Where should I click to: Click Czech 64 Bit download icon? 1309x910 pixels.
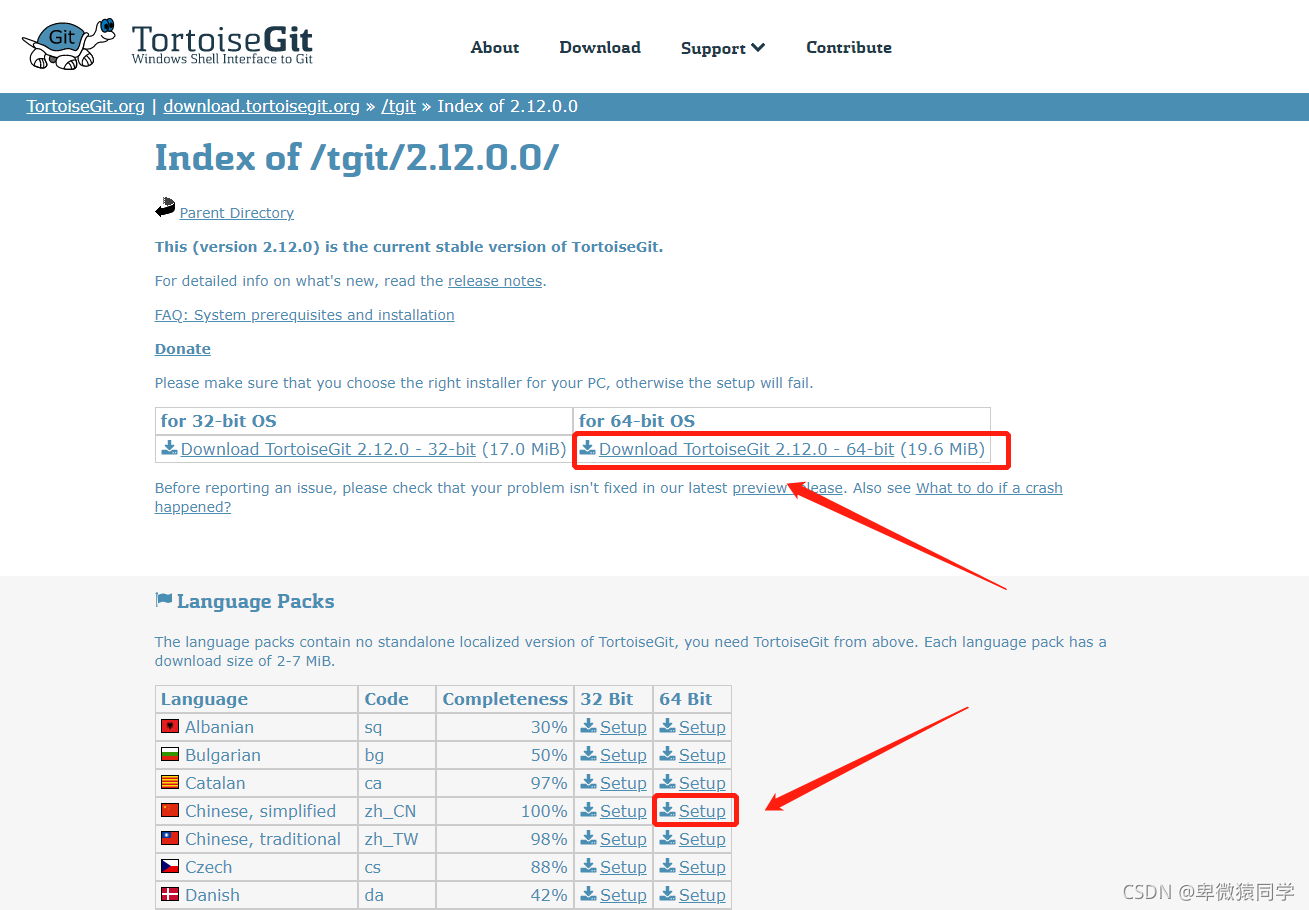pos(668,866)
